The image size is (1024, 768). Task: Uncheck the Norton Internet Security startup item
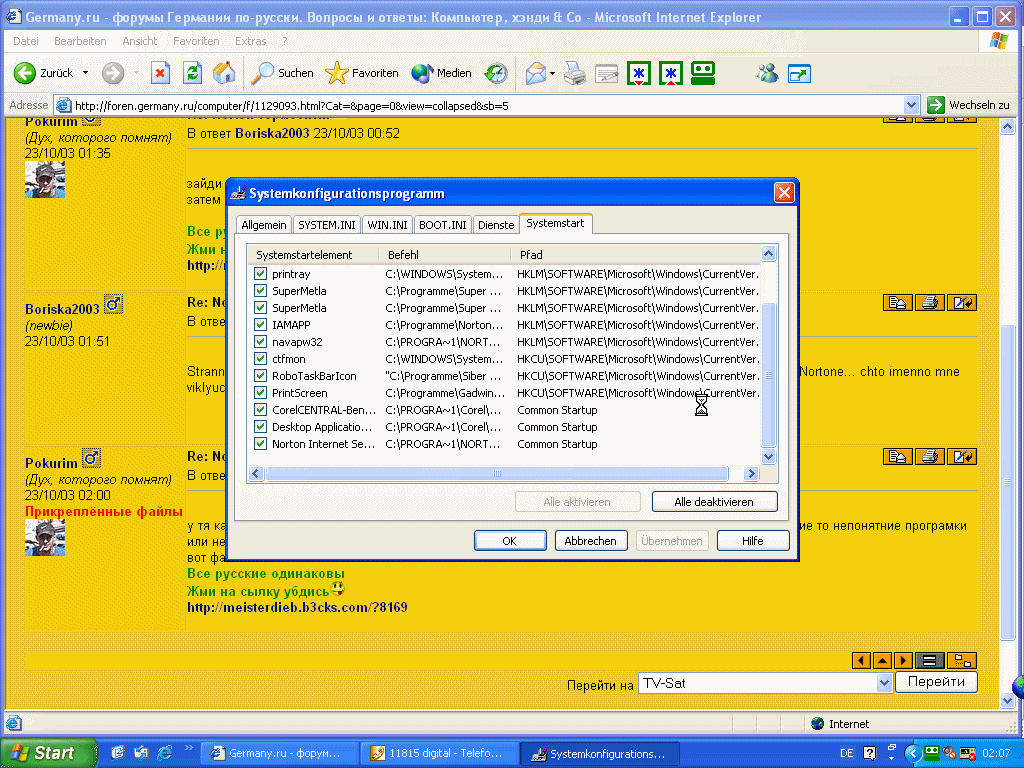click(260, 443)
